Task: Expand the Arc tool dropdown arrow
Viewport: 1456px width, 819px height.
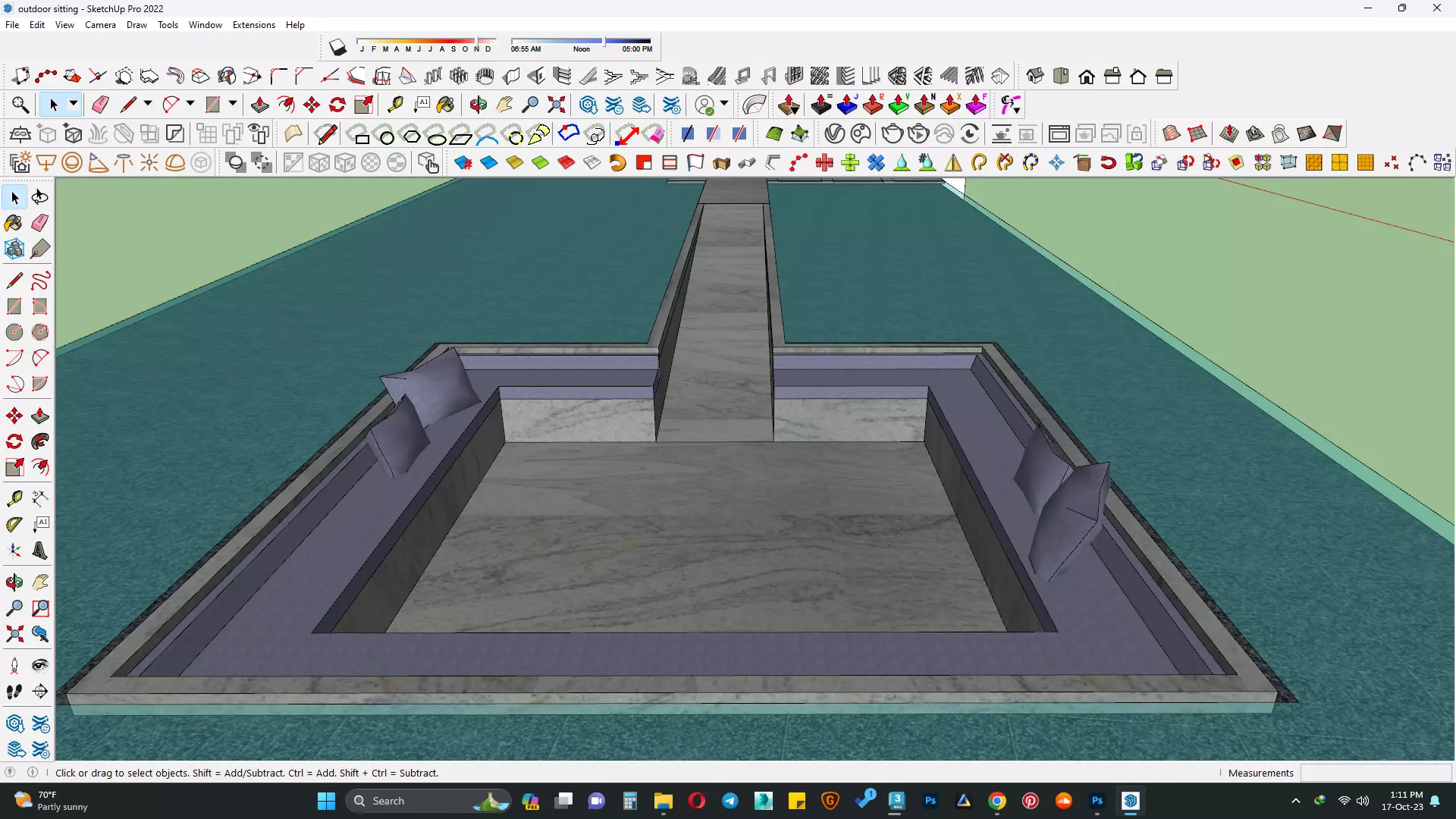Action: click(190, 104)
